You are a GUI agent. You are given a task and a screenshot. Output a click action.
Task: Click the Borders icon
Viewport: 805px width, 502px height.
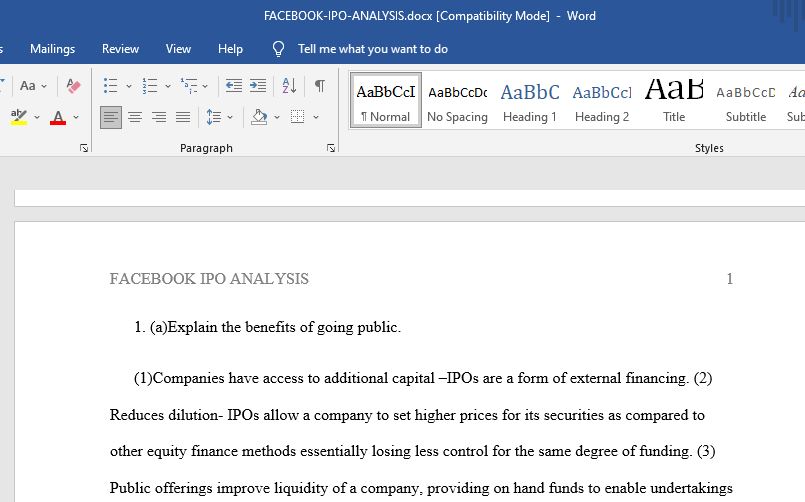(x=297, y=117)
